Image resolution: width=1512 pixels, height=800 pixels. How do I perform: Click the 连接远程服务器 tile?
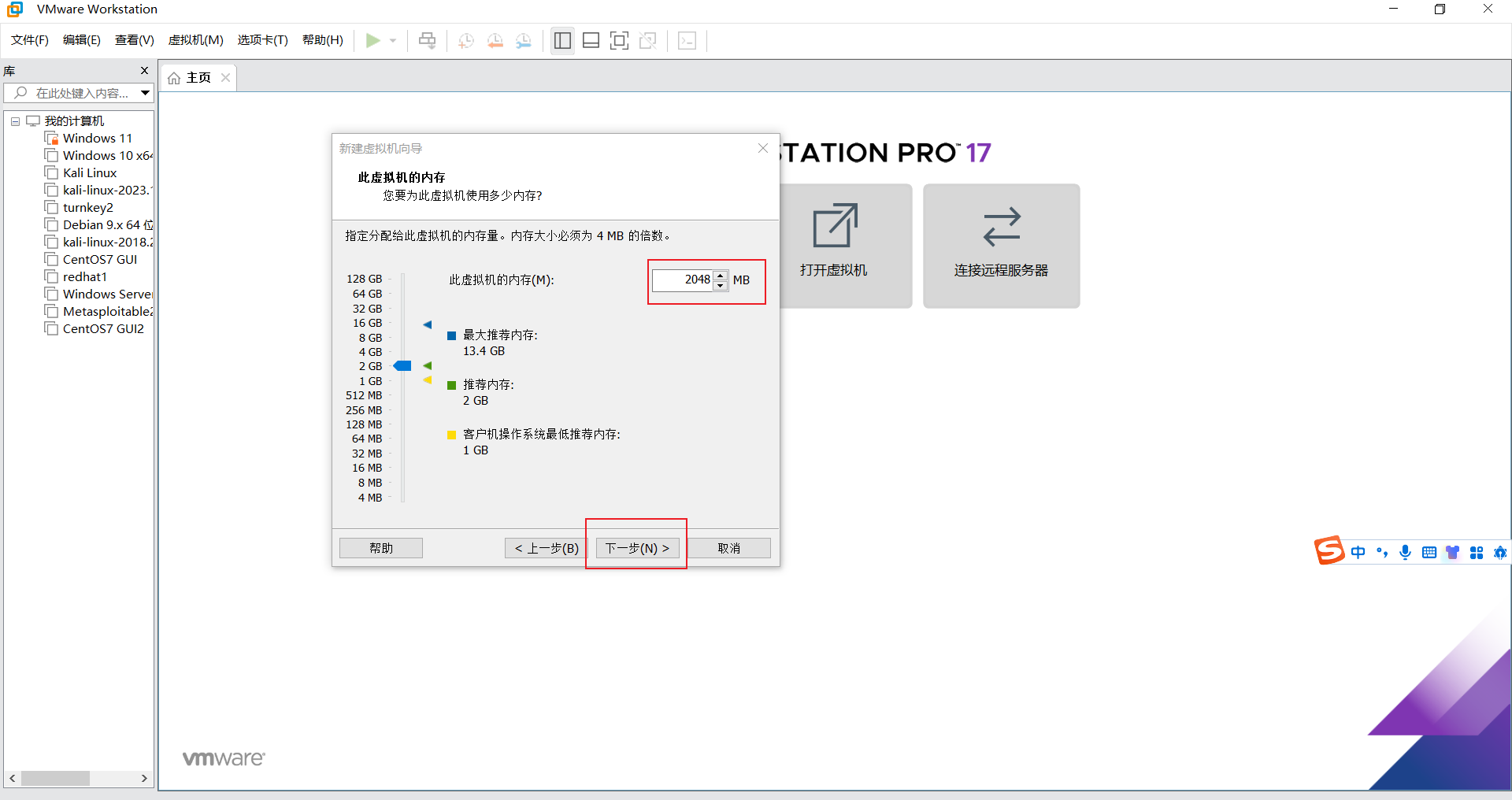point(1002,246)
